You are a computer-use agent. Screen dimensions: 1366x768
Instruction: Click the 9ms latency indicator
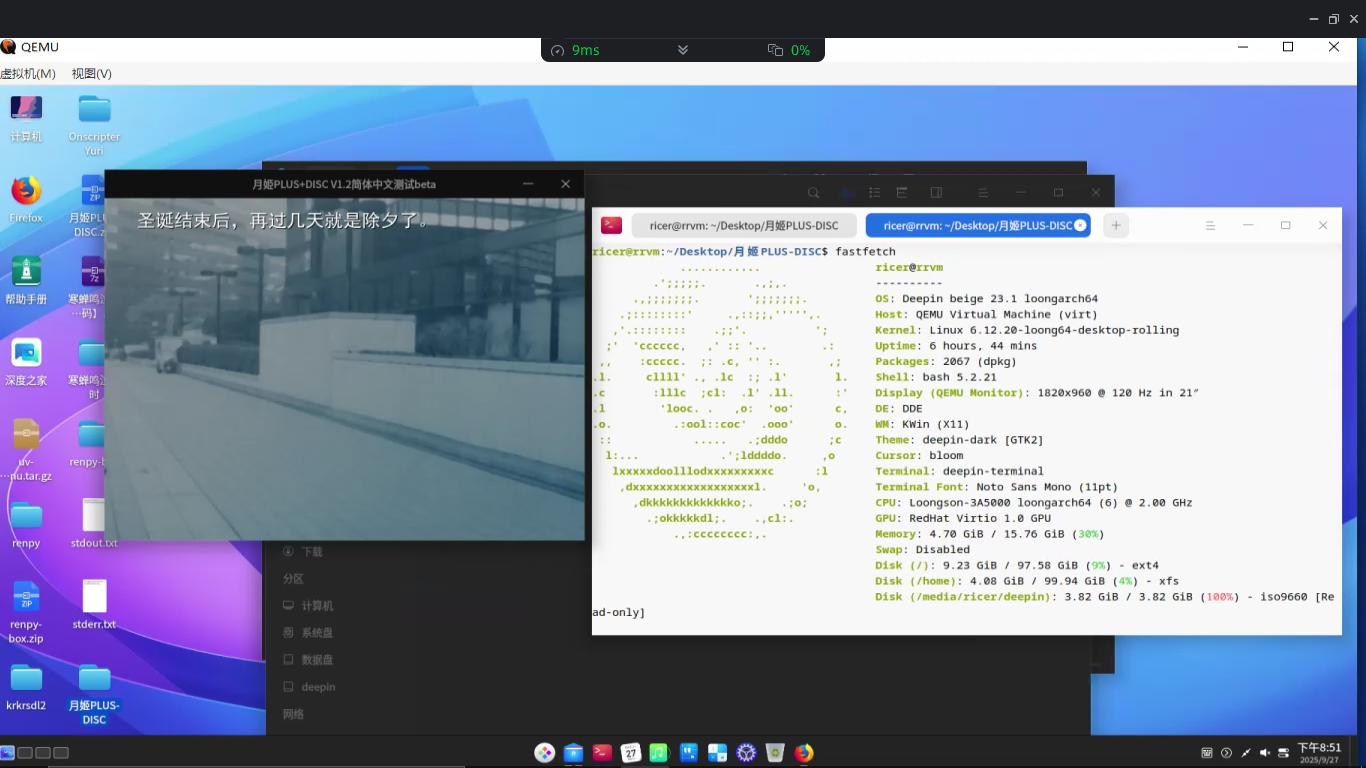click(575, 50)
